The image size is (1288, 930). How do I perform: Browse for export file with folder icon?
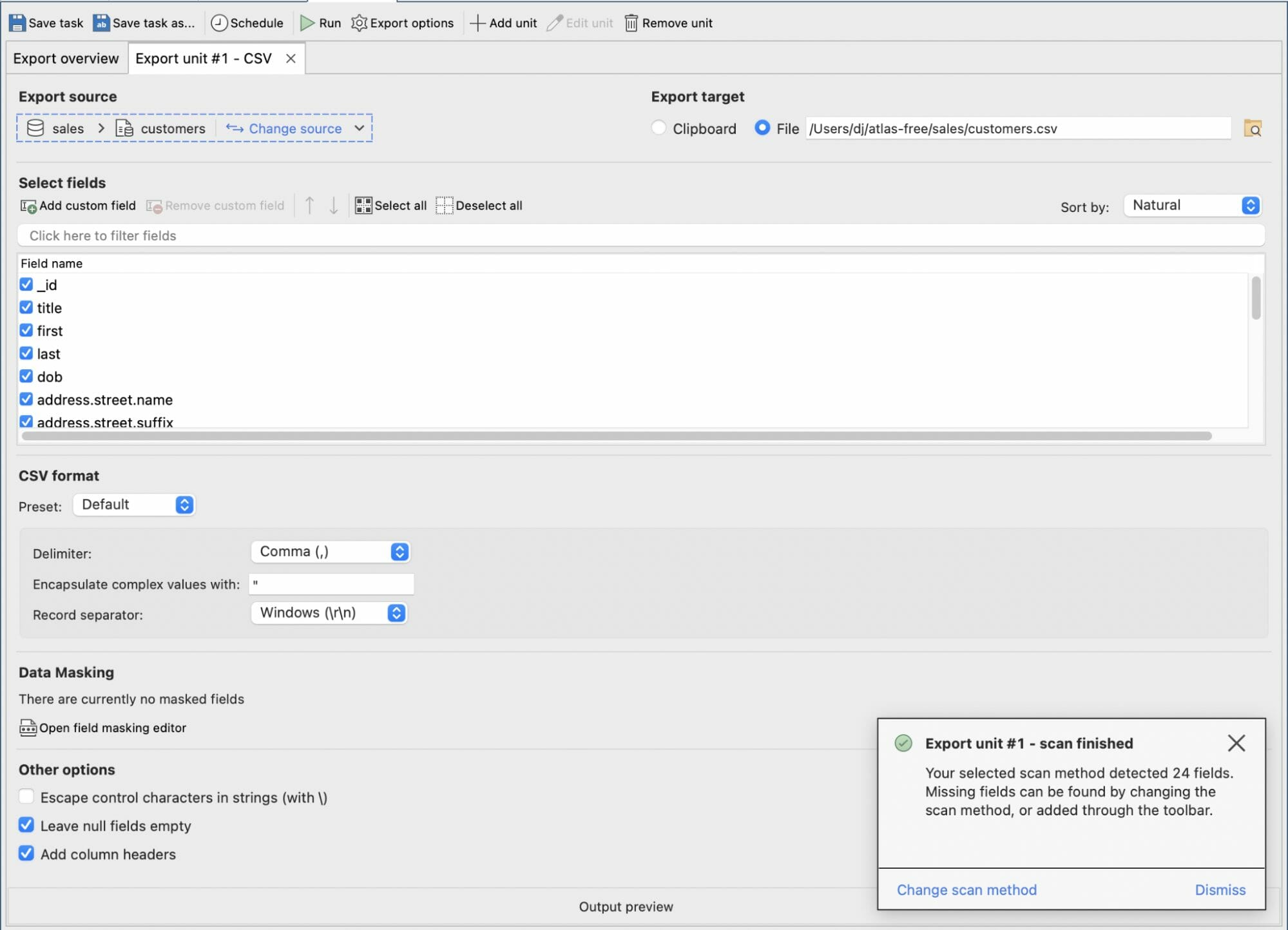(x=1253, y=128)
